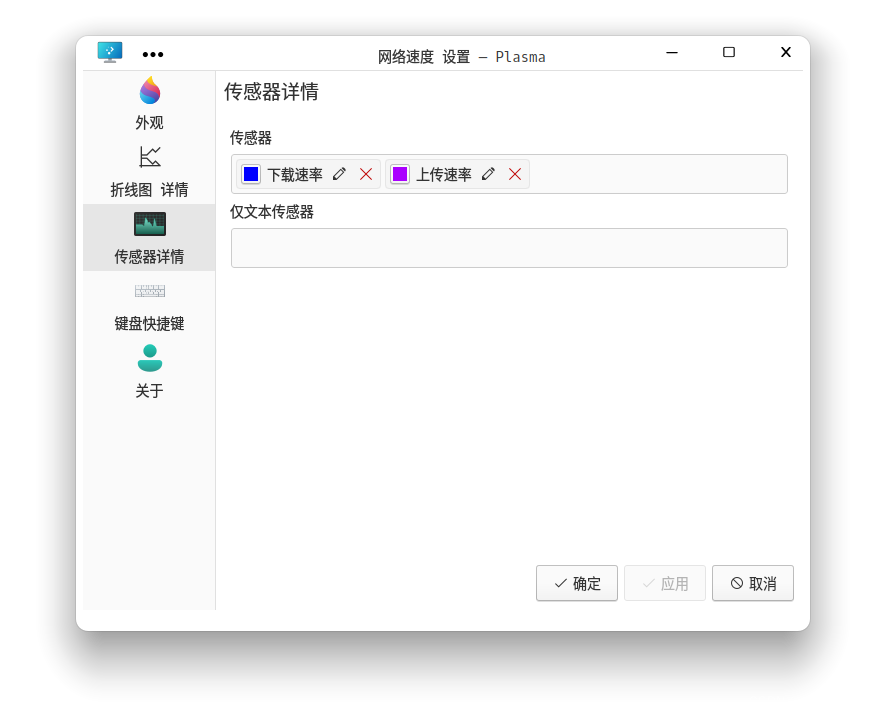Click the monitor app icon in title bar
Viewport: 886px width, 717px height.
click(110, 53)
